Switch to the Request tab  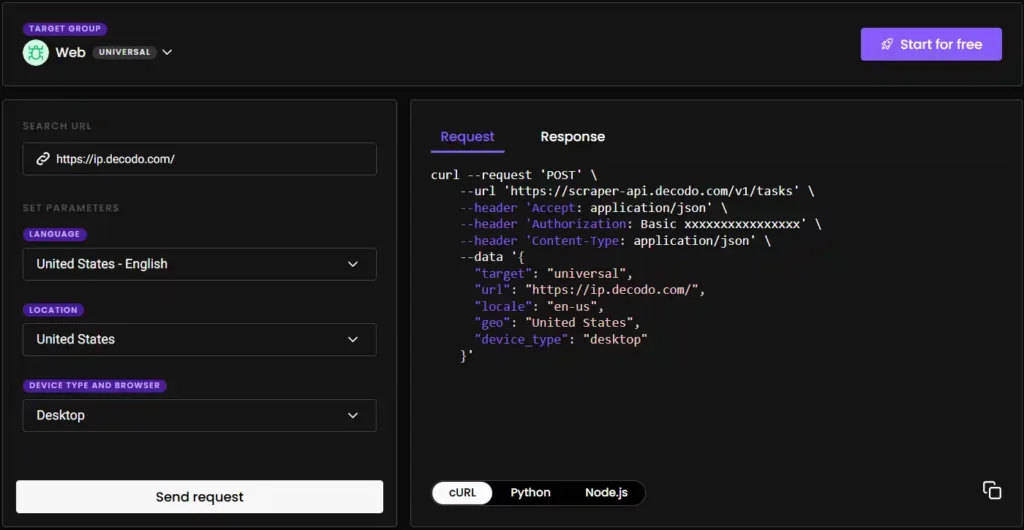click(x=468, y=136)
